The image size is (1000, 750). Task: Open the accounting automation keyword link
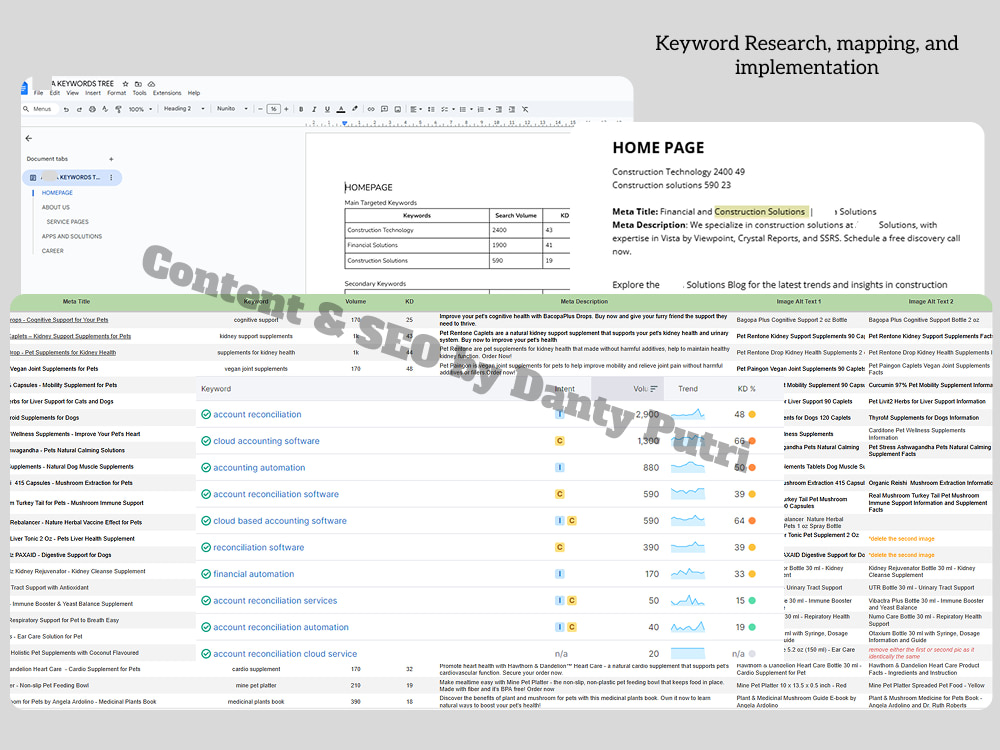pos(259,468)
